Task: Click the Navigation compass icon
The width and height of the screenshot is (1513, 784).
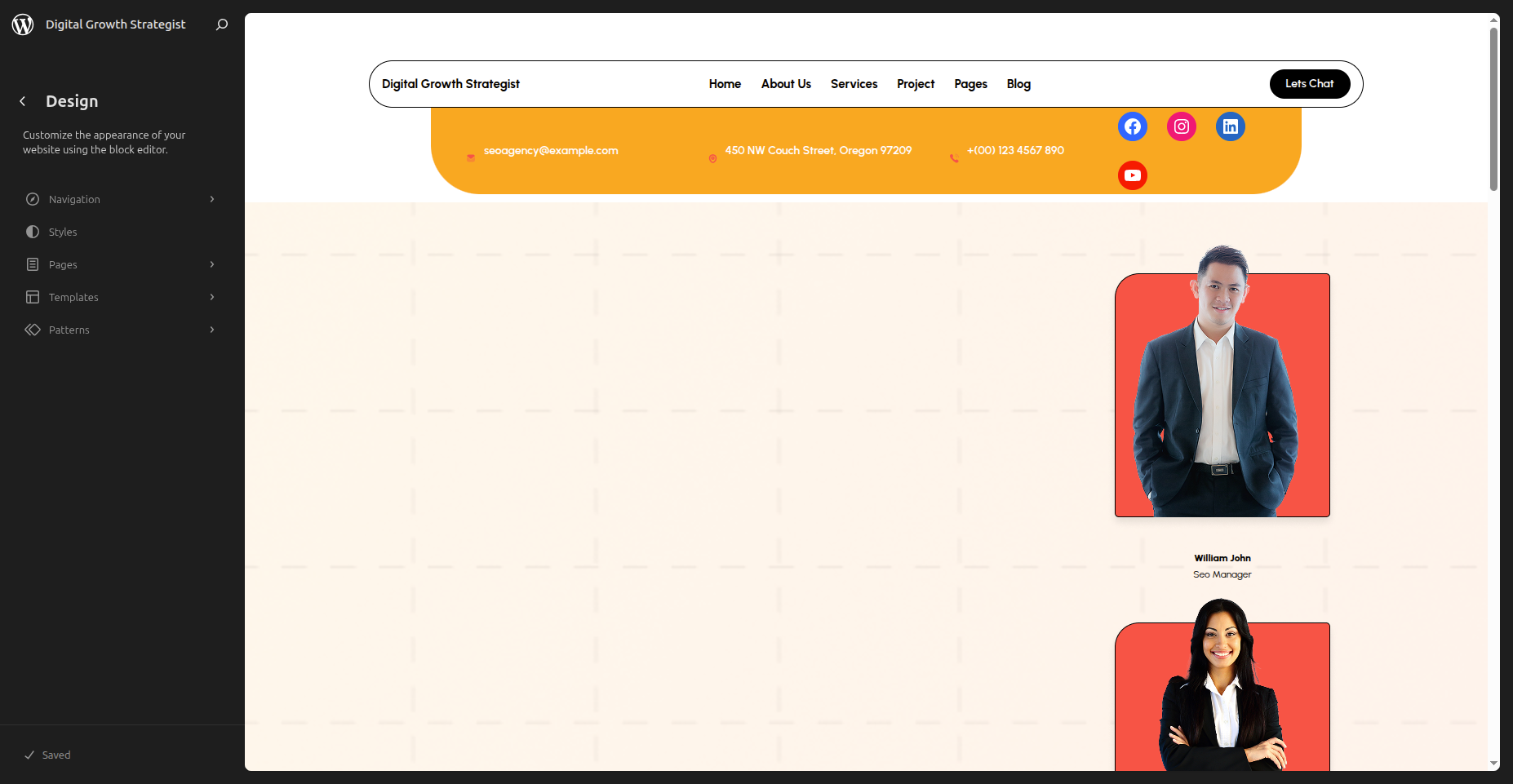Action: (x=33, y=199)
